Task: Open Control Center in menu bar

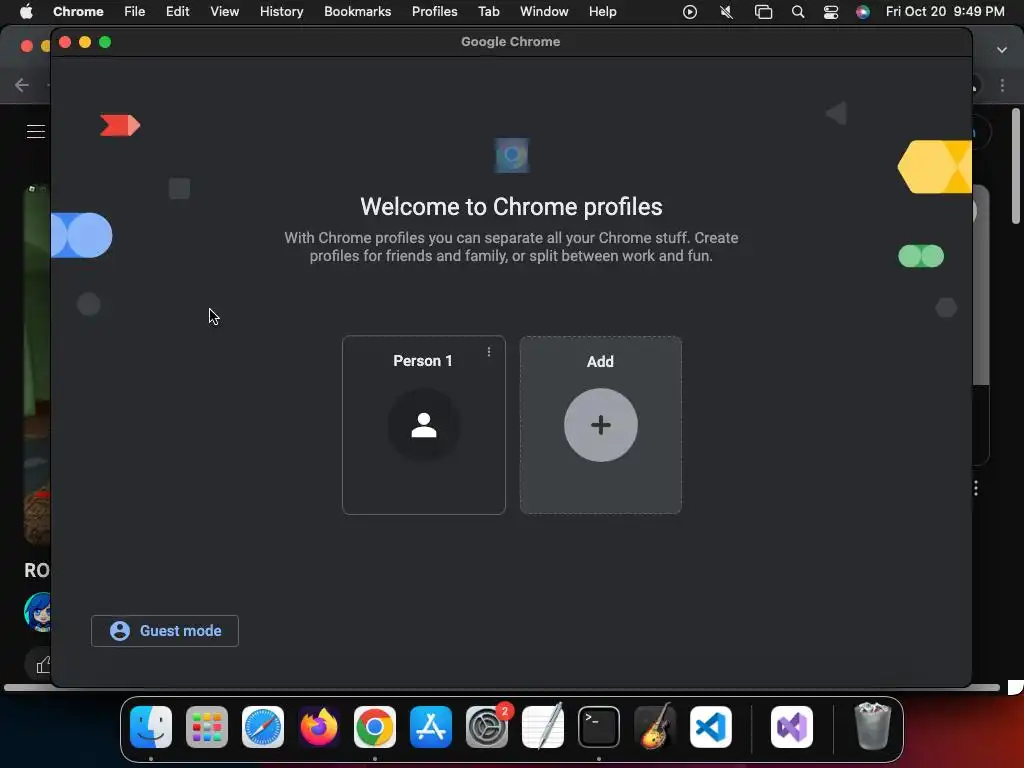Action: coord(830,12)
